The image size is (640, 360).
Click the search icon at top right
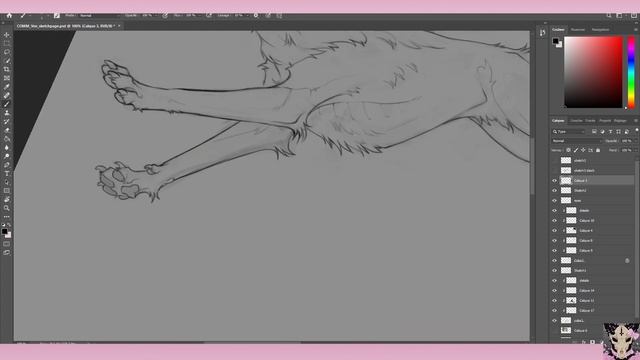coord(609,16)
